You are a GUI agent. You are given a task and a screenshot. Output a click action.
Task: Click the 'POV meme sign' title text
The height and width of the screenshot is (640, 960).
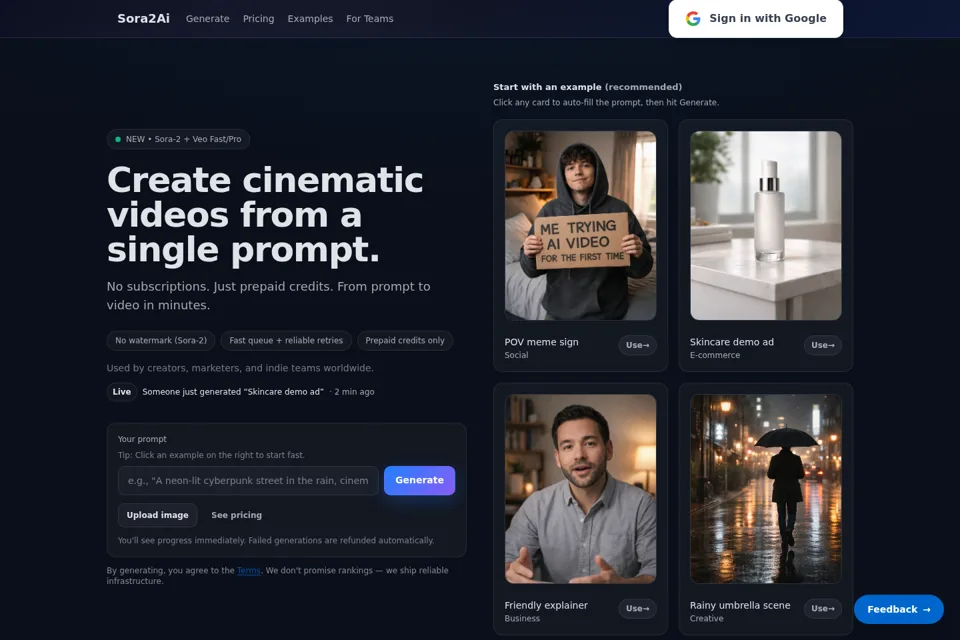click(541, 342)
